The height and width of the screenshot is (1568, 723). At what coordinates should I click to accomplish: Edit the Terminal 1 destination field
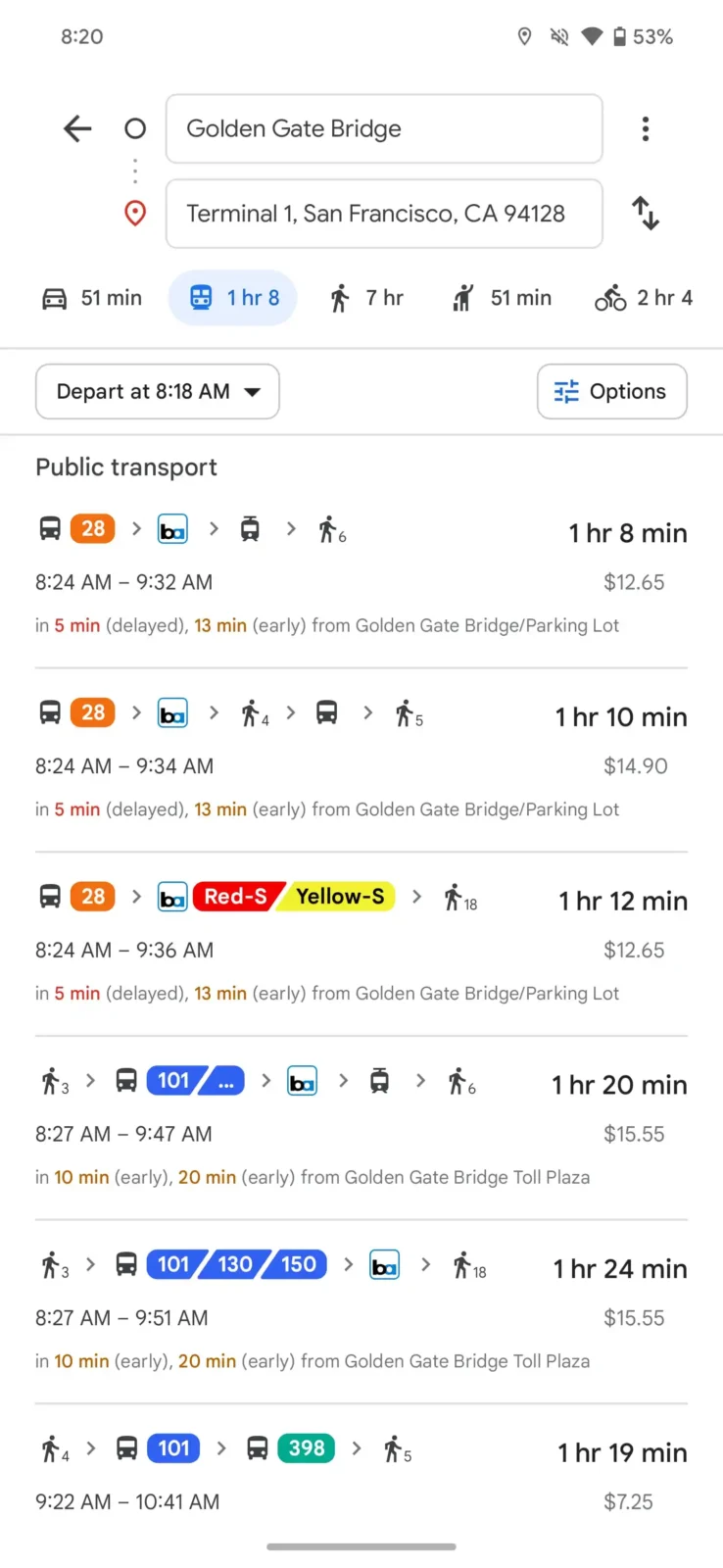click(384, 213)
